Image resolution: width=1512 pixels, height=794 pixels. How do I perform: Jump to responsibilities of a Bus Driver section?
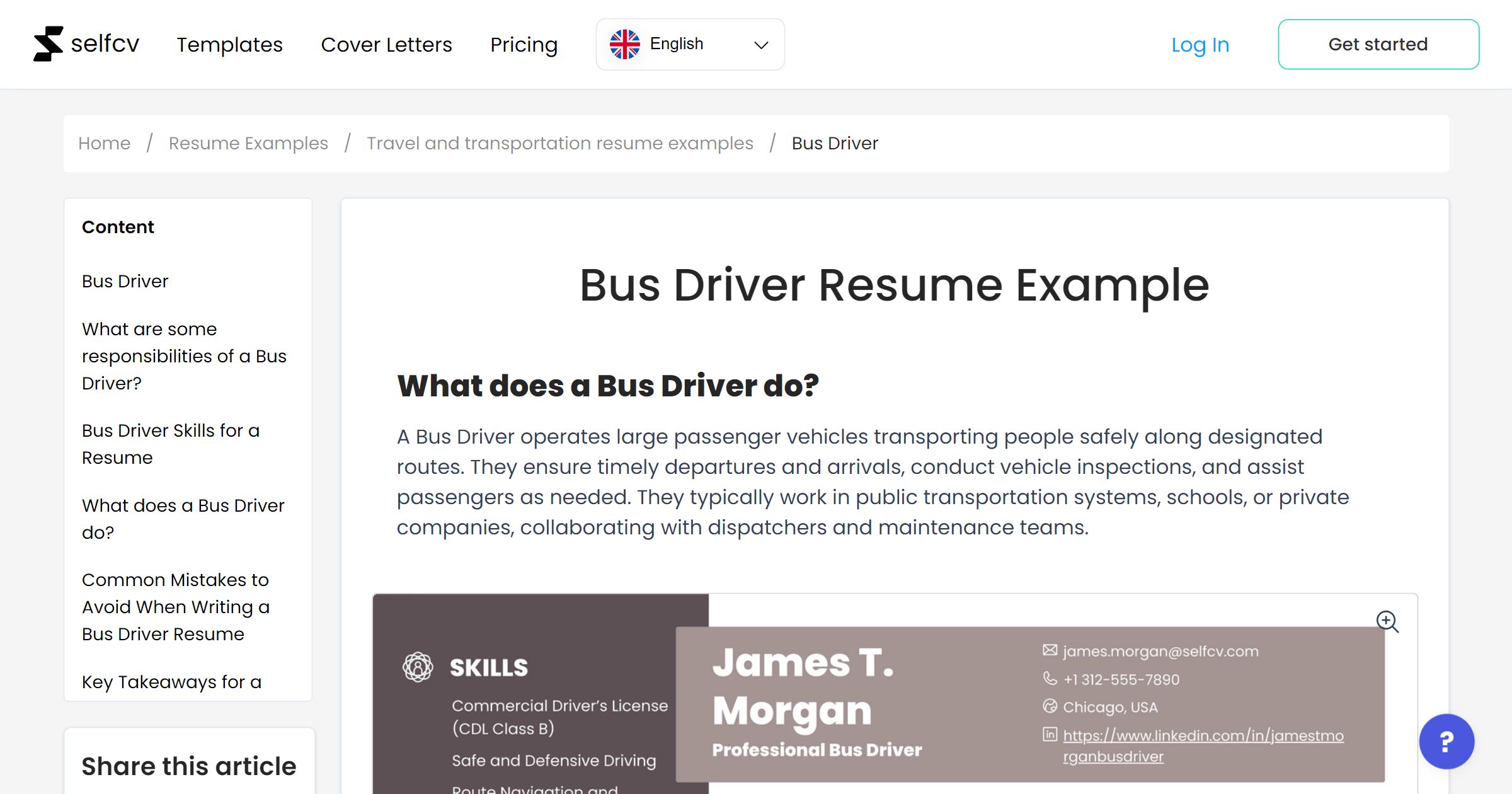click(184, 356)
